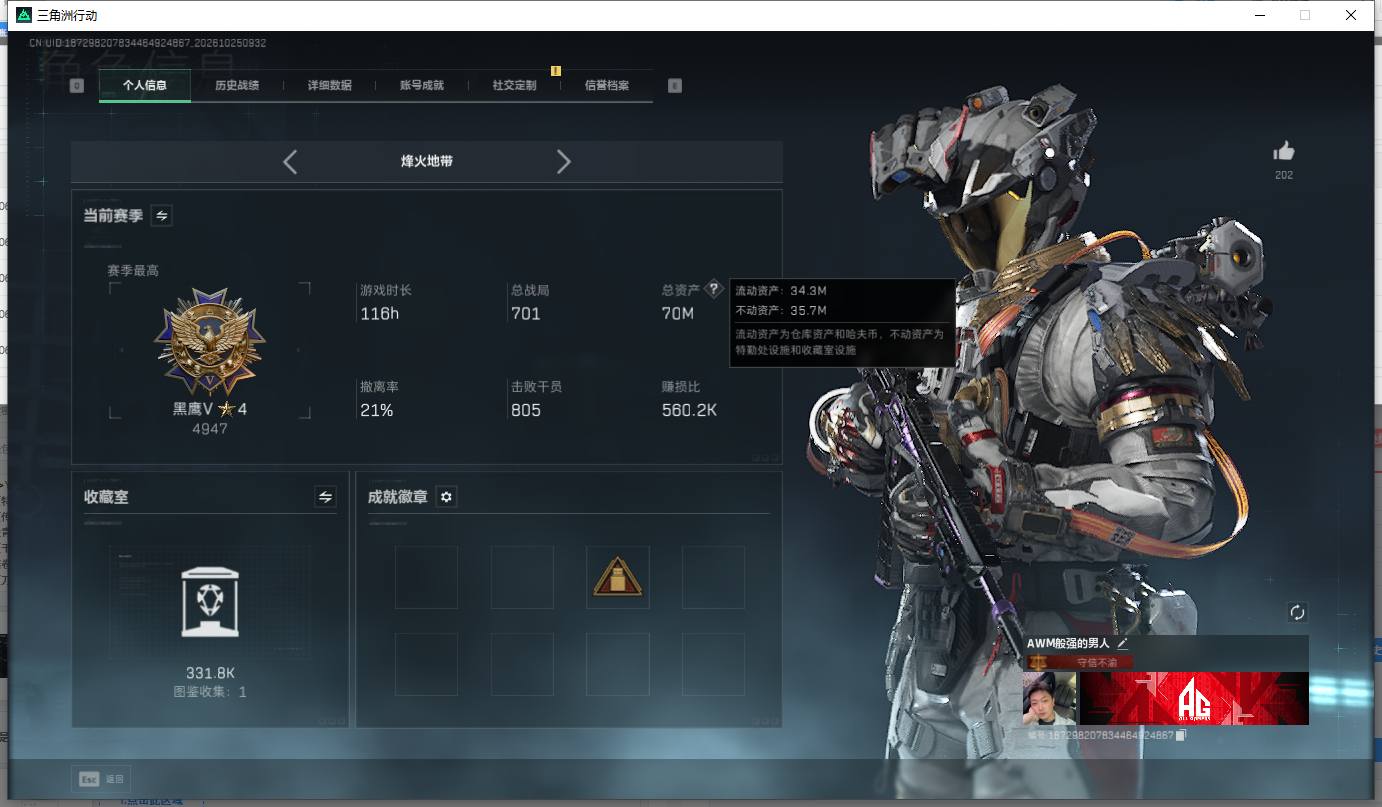This screenshot has width=1382, height=807.
Task: Click the question mark beside 总资产
Action: [x=713, y=289]
